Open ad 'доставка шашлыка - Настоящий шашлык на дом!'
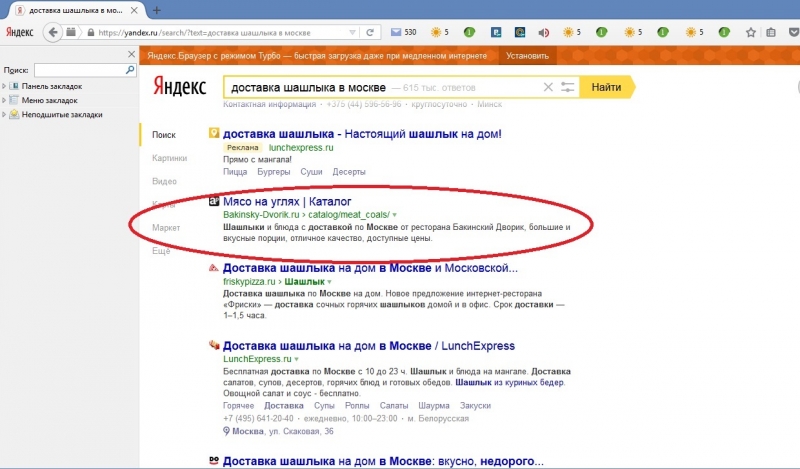Image resolution: width=800 pixels, height=469 pixels. coord(362,134)
